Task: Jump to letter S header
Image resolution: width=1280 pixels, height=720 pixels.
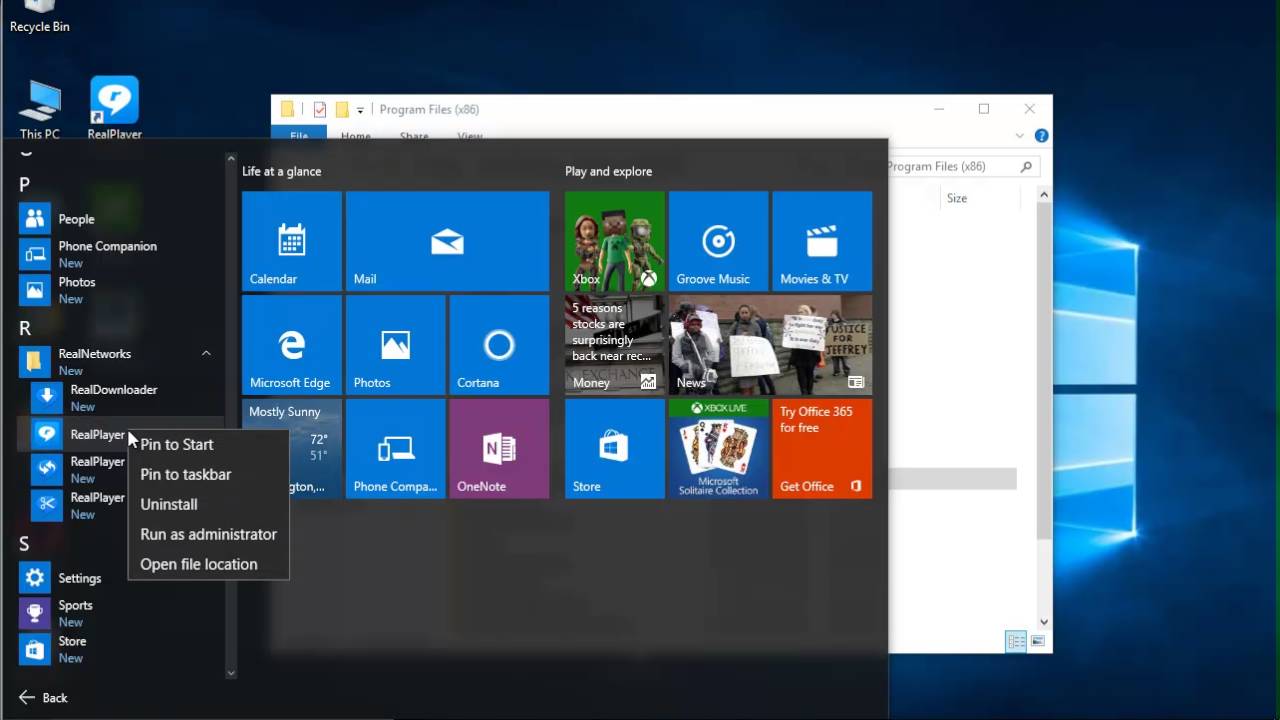Action: pos(25,544)
